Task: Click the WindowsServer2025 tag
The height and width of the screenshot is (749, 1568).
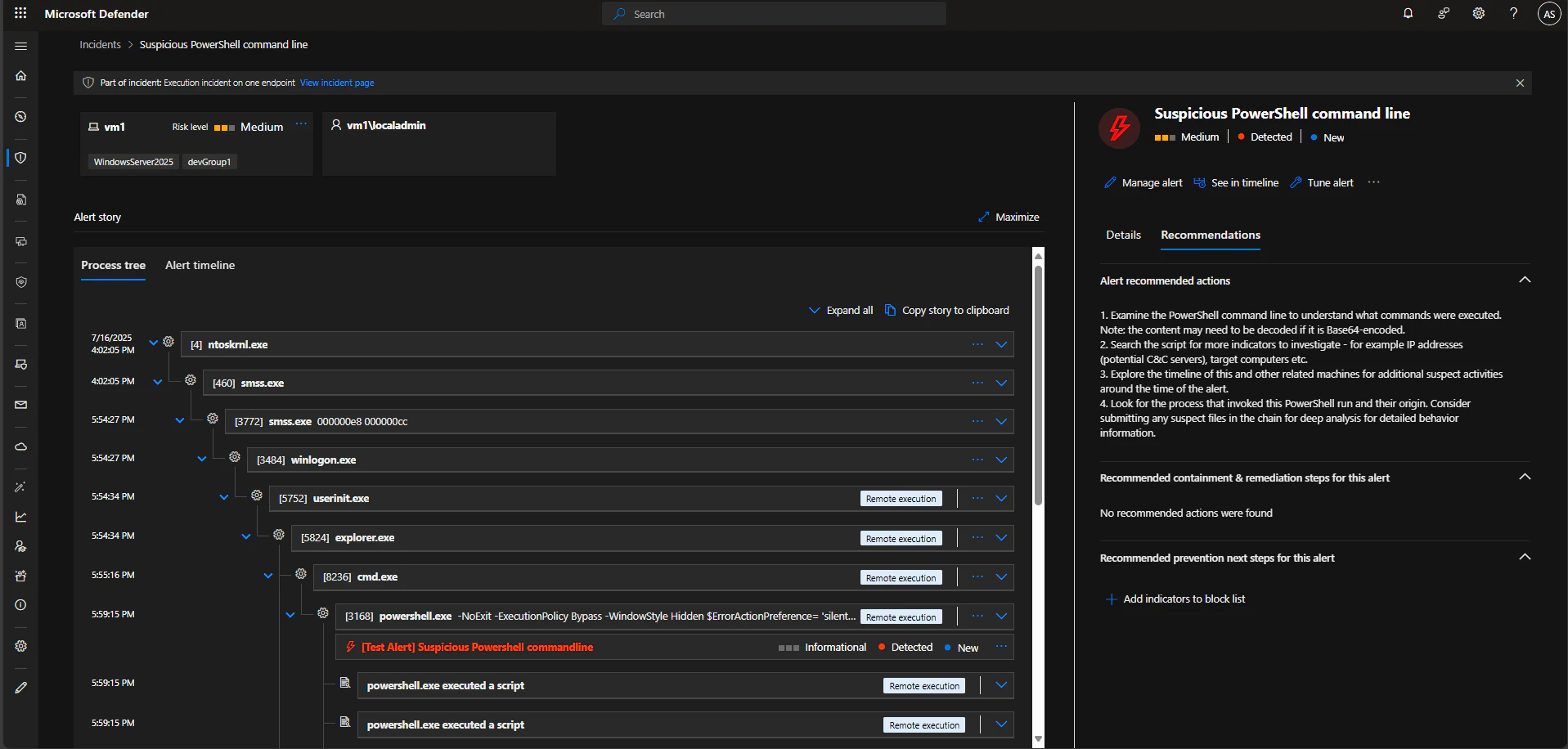Action: pos(133,162)
